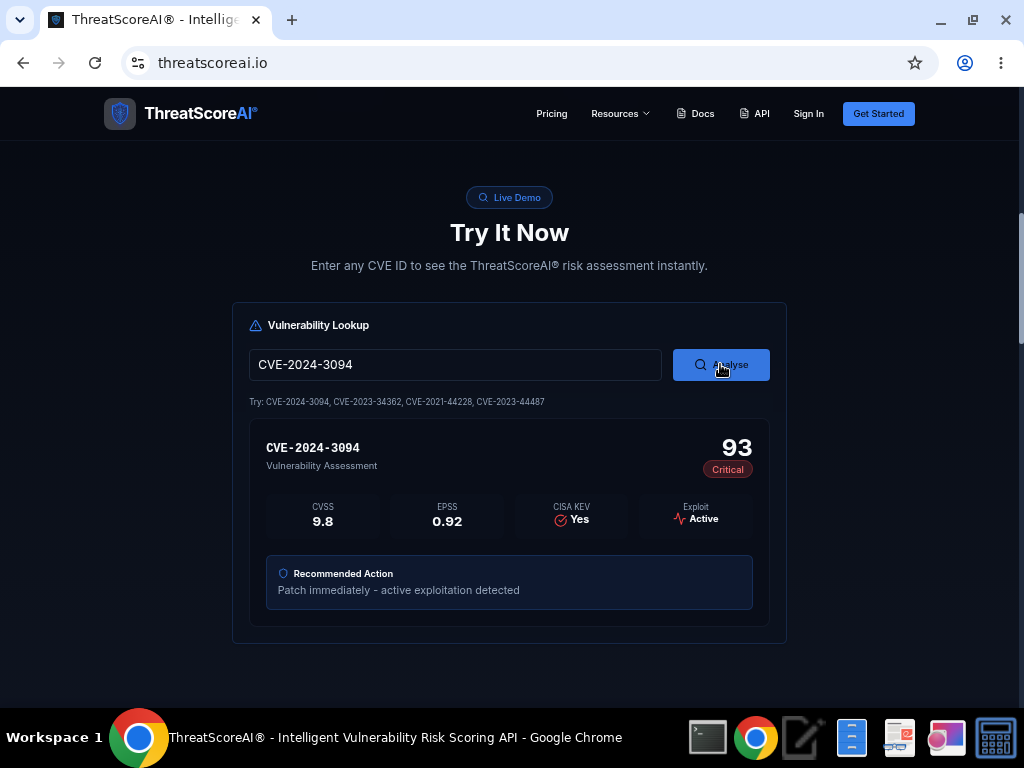The width and height of the screenshot is (1024, 768).
Task: Go back to previous page
Action: 23,63
